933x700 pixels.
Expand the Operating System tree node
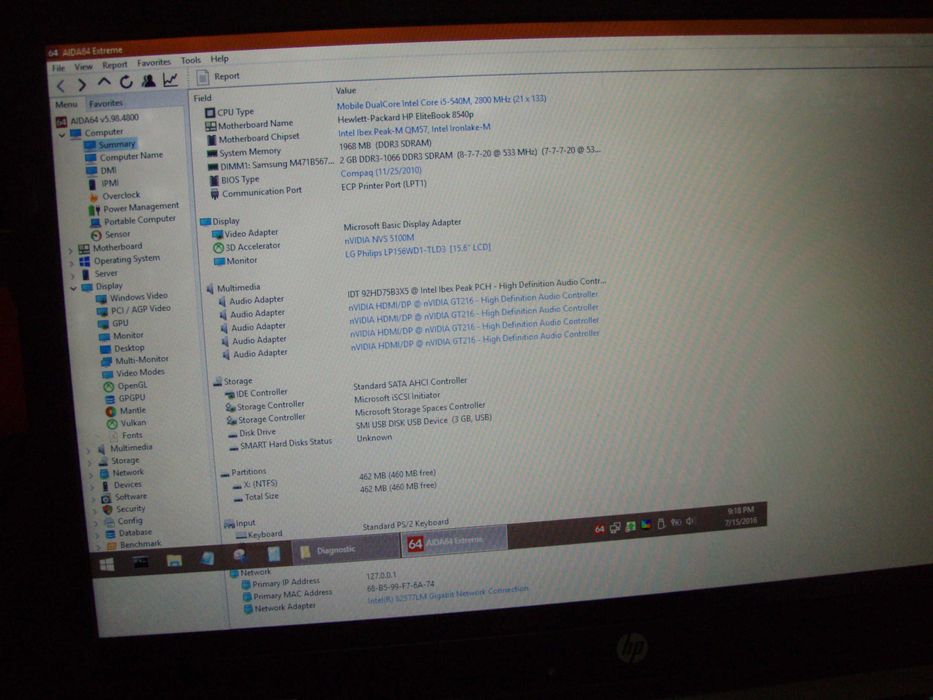[x=72, y=263]
